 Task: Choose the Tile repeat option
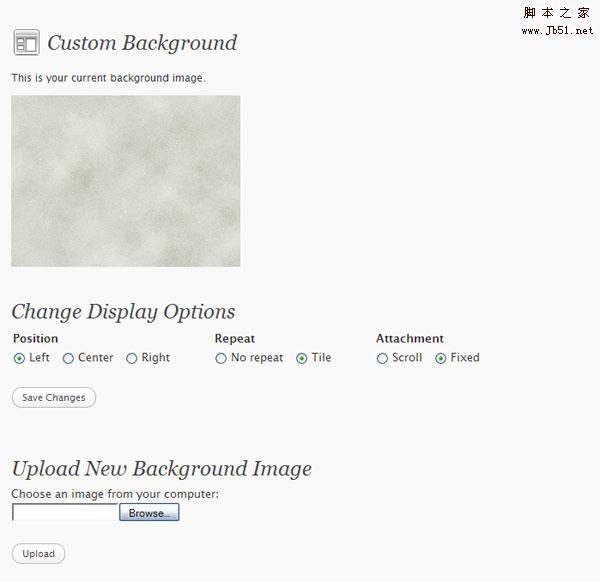pos(302,359)
